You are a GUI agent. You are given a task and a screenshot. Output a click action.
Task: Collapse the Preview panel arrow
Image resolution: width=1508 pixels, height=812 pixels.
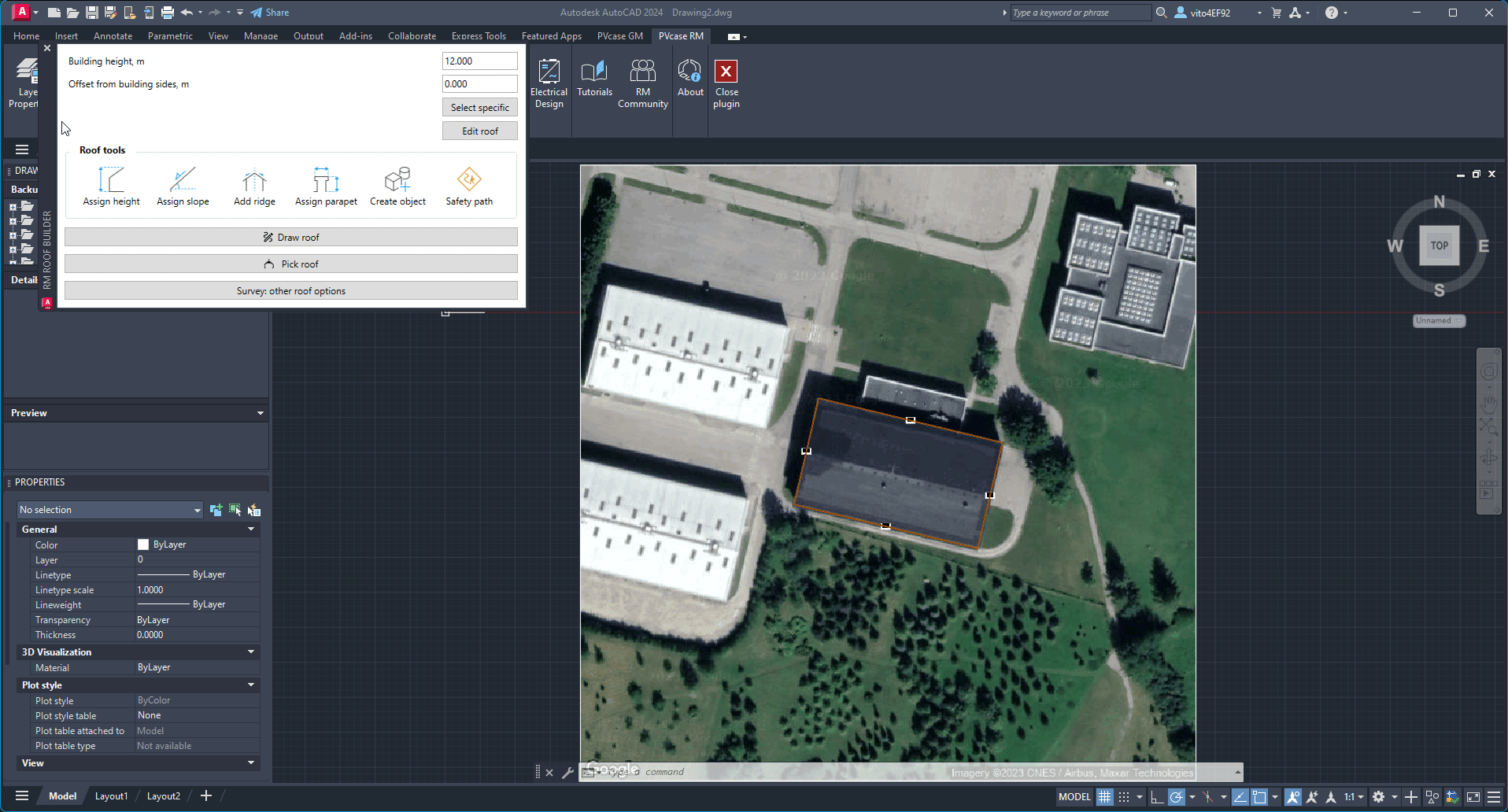[261, 413]
